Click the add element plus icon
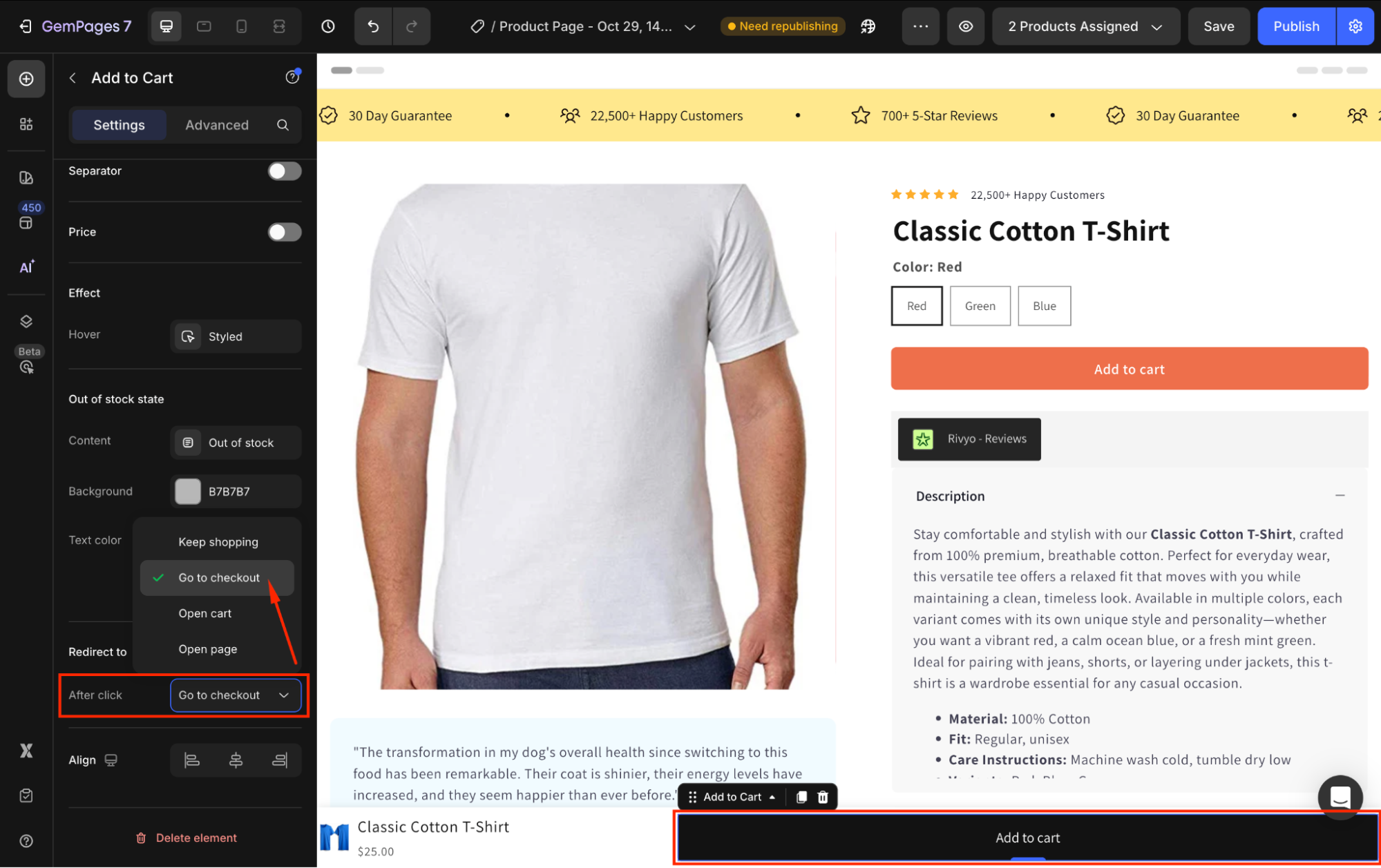Screen dimensions: 1381x868 (x=26, y=79)
